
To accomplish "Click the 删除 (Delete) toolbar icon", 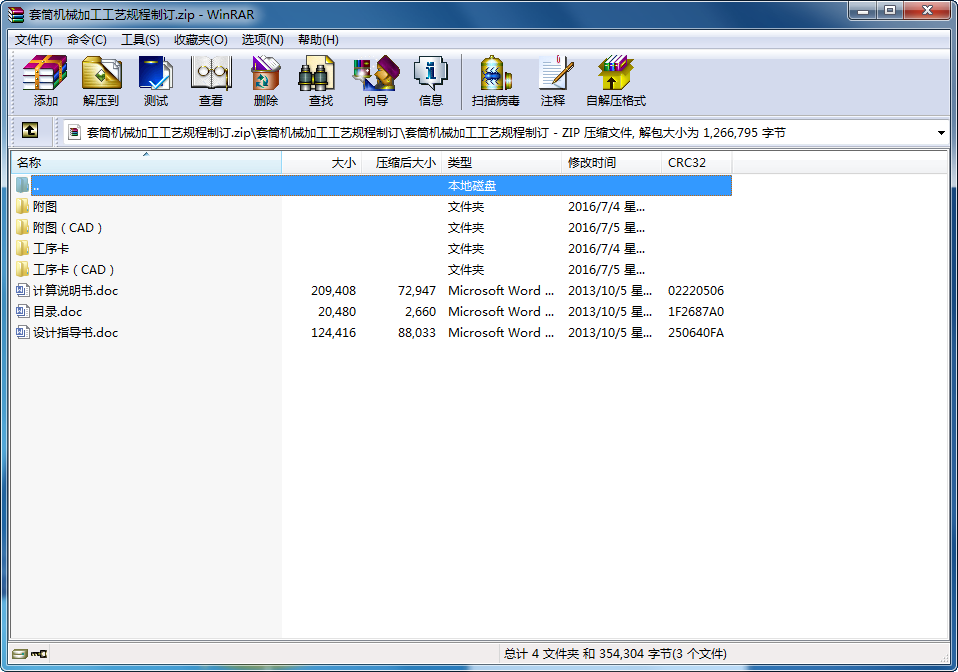I will pos(266,81).
